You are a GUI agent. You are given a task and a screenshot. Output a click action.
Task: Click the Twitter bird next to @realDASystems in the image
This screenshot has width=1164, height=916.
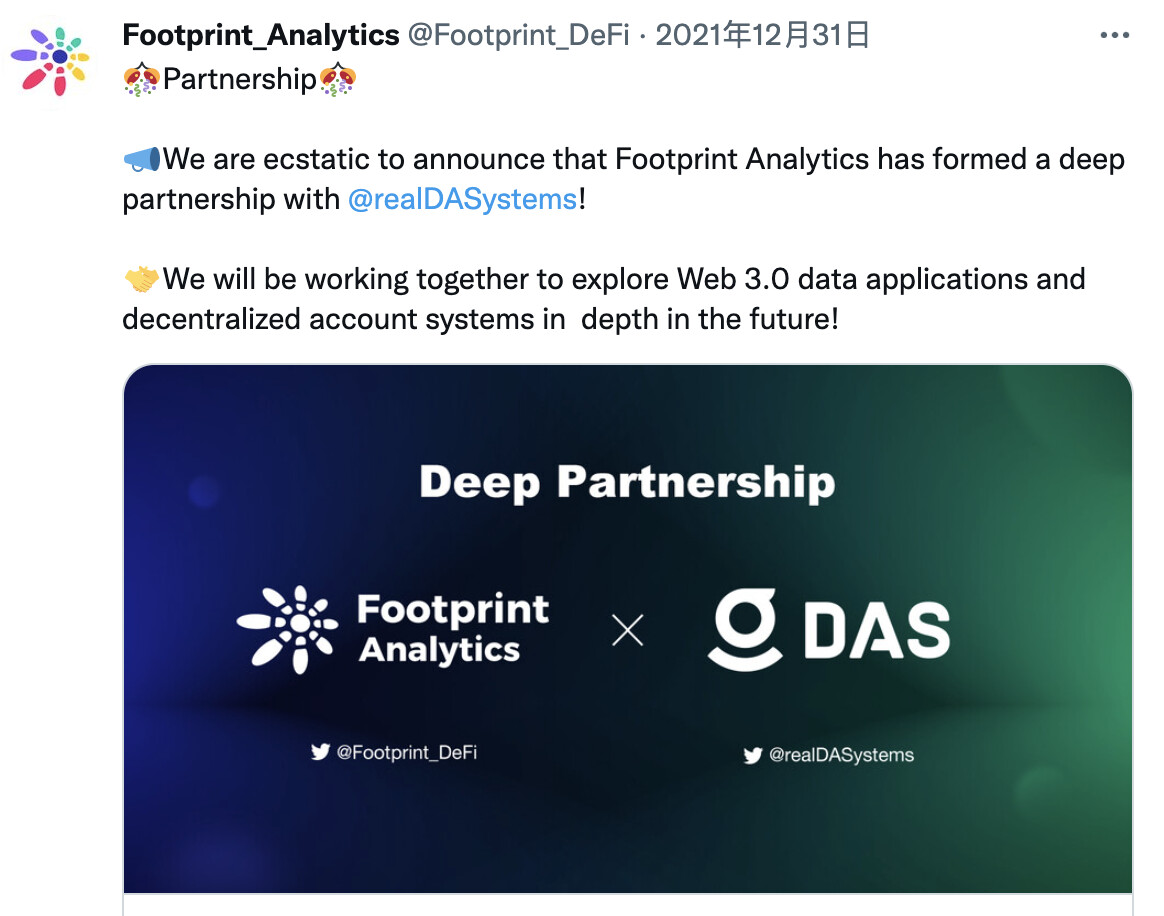tap(753, 755)
